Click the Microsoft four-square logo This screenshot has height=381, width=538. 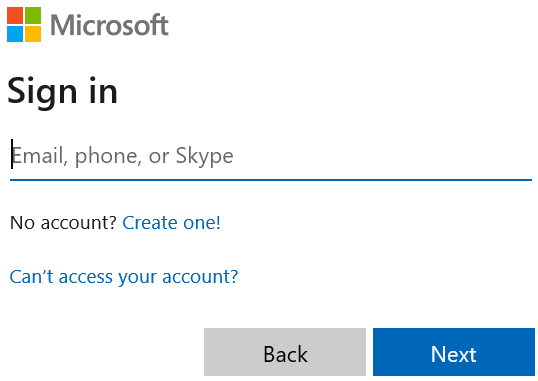24,24
